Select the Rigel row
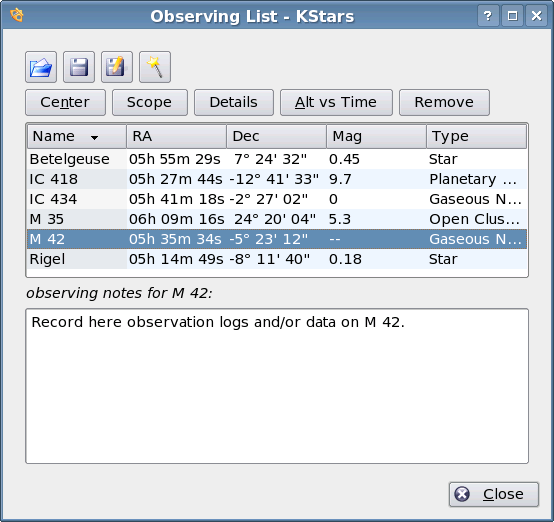Screen dimensions: 554x522 pyautogui.click(x=277, y=259)
